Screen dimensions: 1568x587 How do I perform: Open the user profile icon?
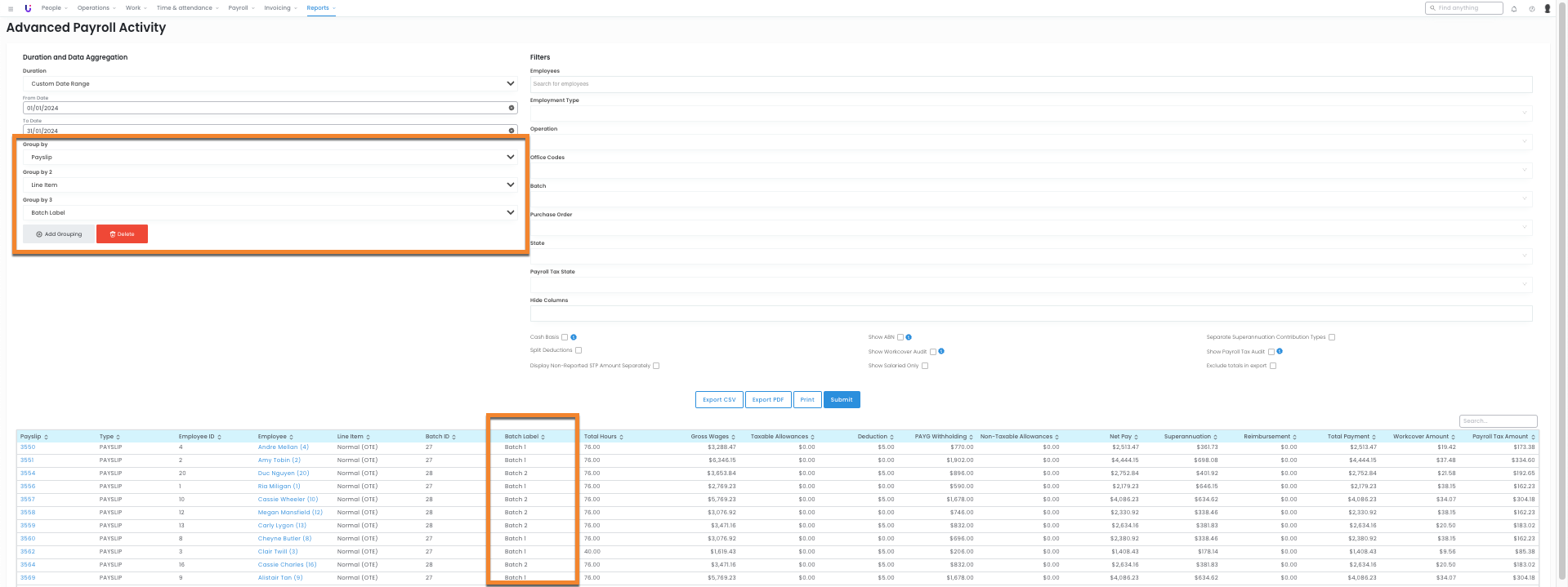1548,9
